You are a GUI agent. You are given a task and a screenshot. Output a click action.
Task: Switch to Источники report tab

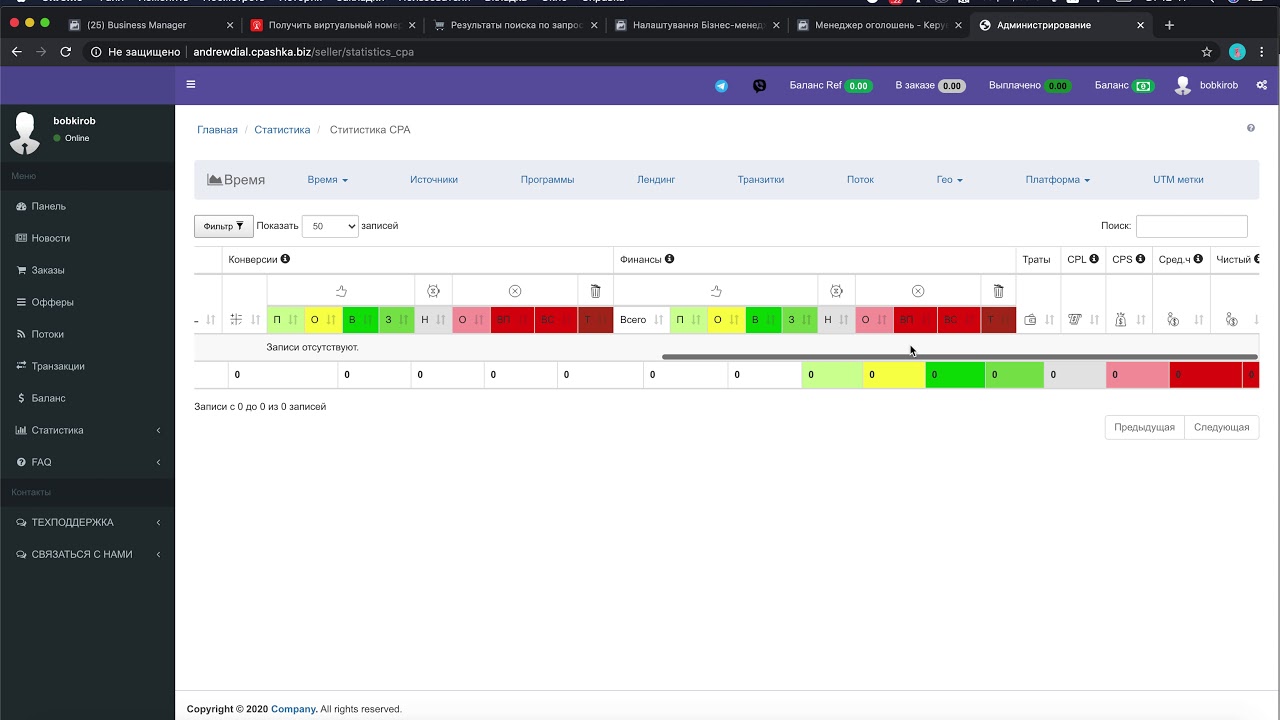pos(434,180)
